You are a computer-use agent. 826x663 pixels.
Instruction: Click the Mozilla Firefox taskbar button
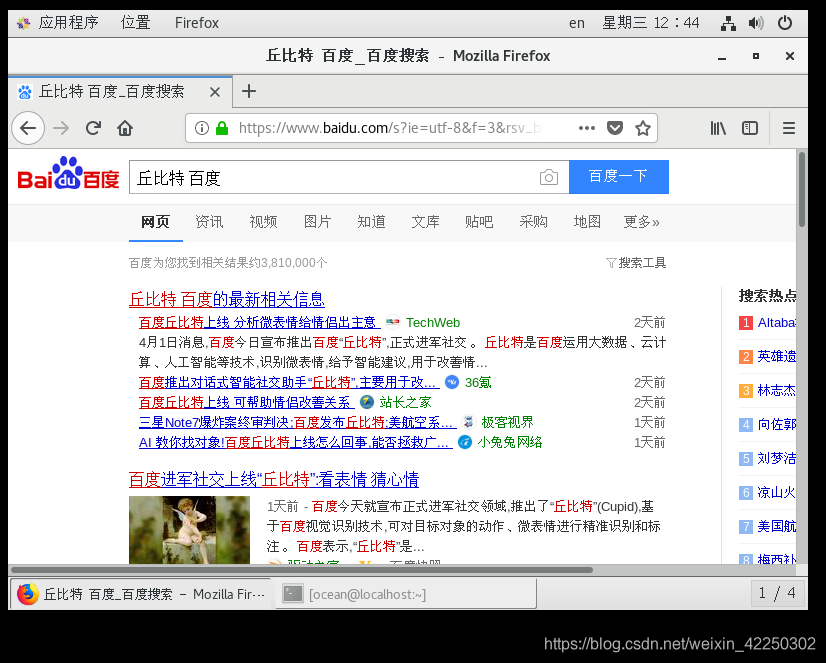141,594
